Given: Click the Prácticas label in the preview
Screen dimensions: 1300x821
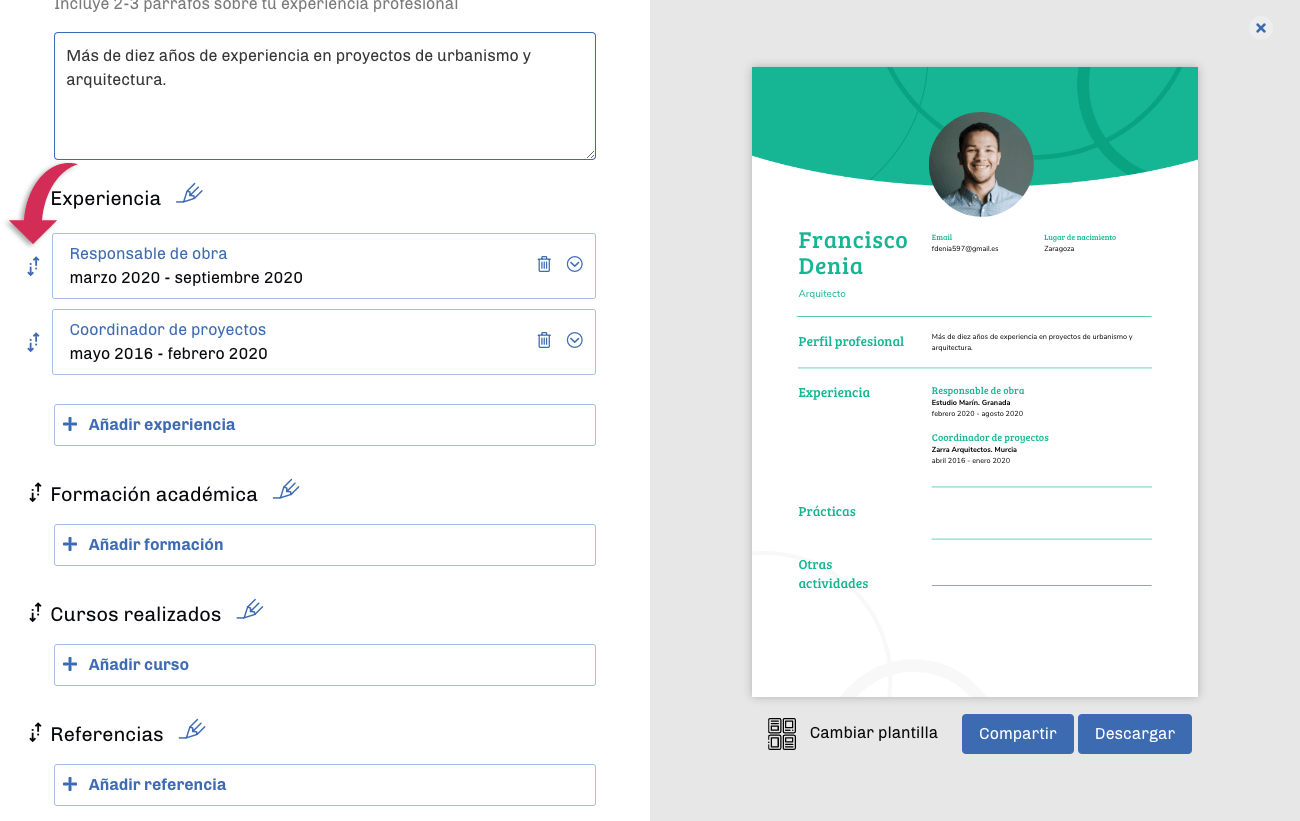Looking at the screenshot, I should coord(827,512).
